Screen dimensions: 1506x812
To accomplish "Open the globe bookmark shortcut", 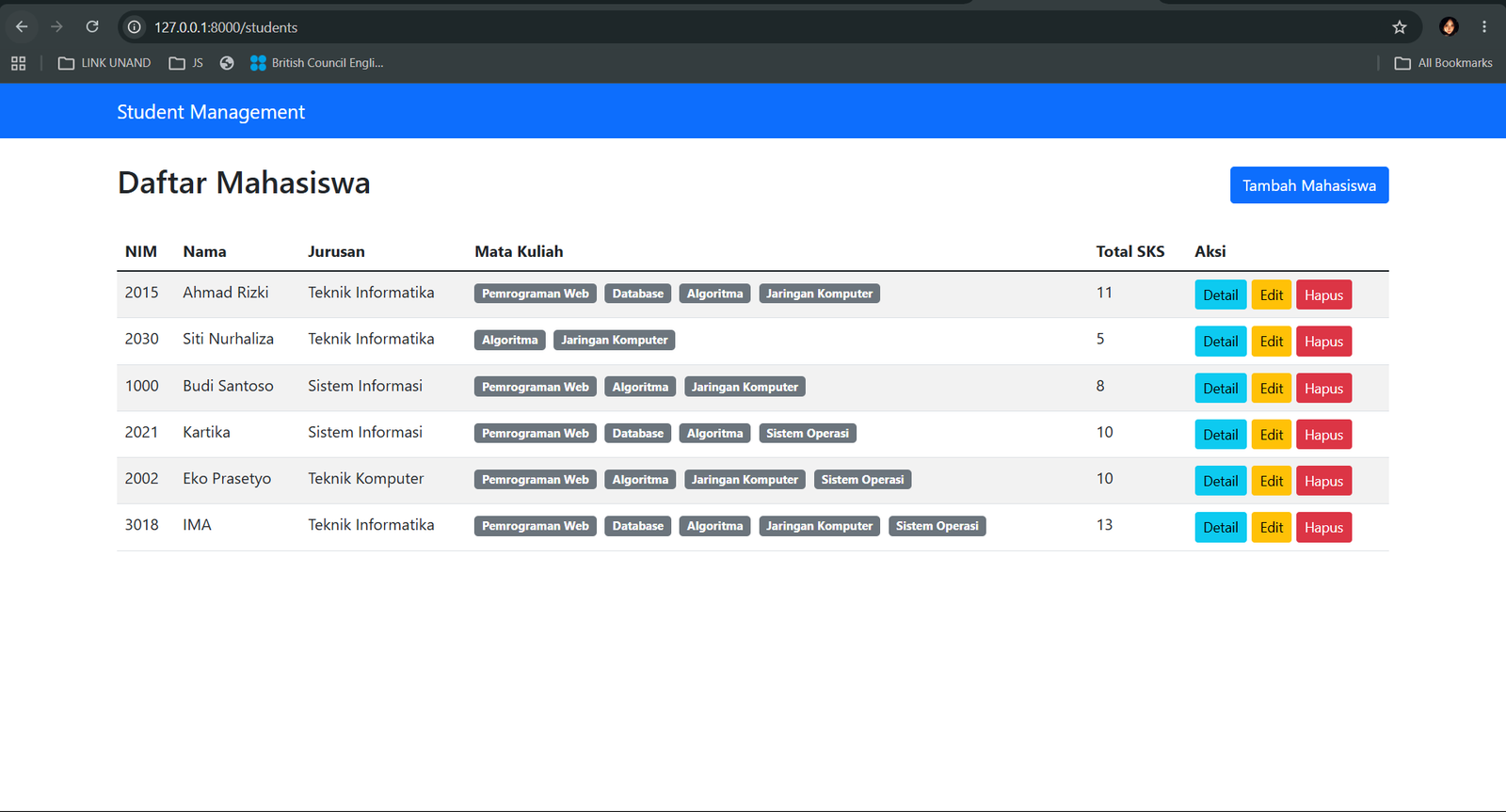I will click(227, 63).
